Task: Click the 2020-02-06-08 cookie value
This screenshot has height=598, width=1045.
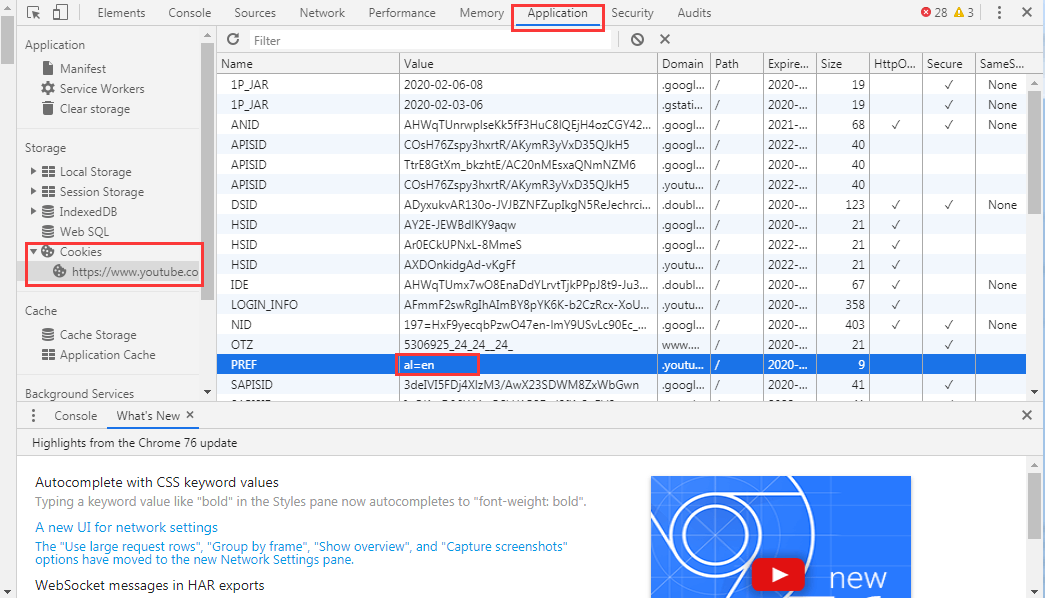Action: coord(443,85)
